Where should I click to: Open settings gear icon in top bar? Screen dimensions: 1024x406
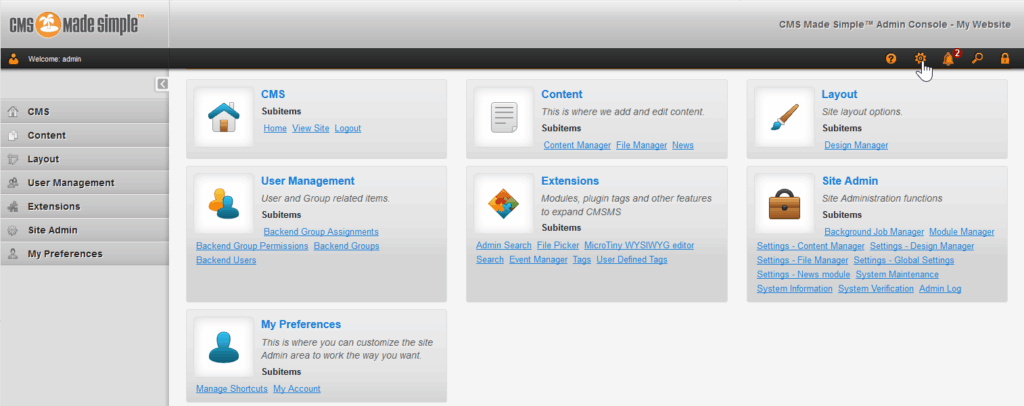(x=920, y=58)
